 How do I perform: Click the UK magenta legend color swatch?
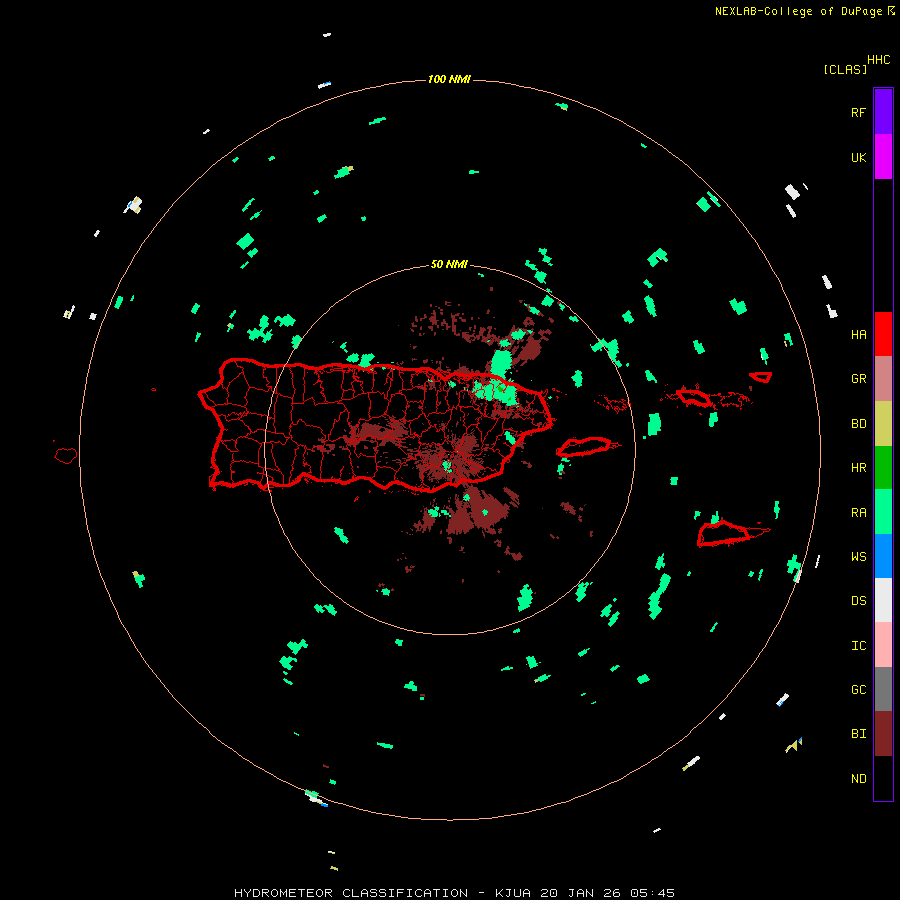(883, 157)
